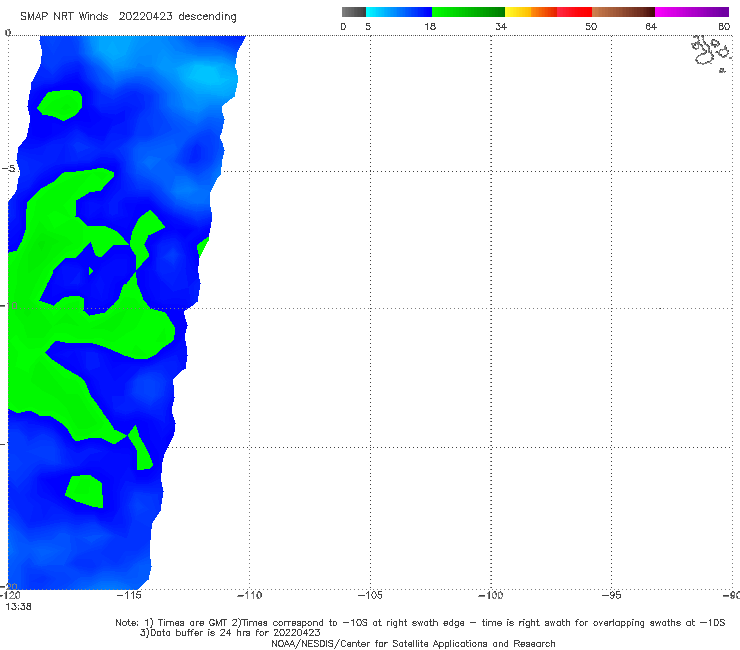Click the color bar label 34

501,27
